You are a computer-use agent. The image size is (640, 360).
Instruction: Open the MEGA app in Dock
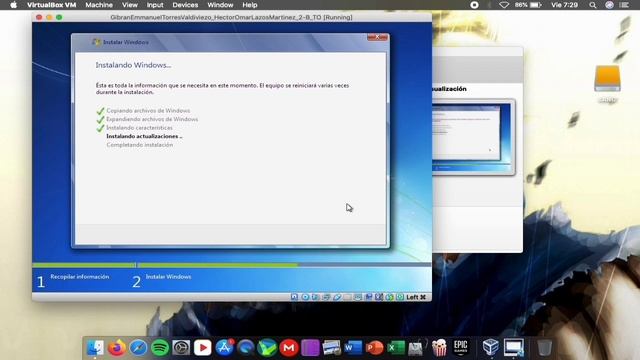[289, 348]
